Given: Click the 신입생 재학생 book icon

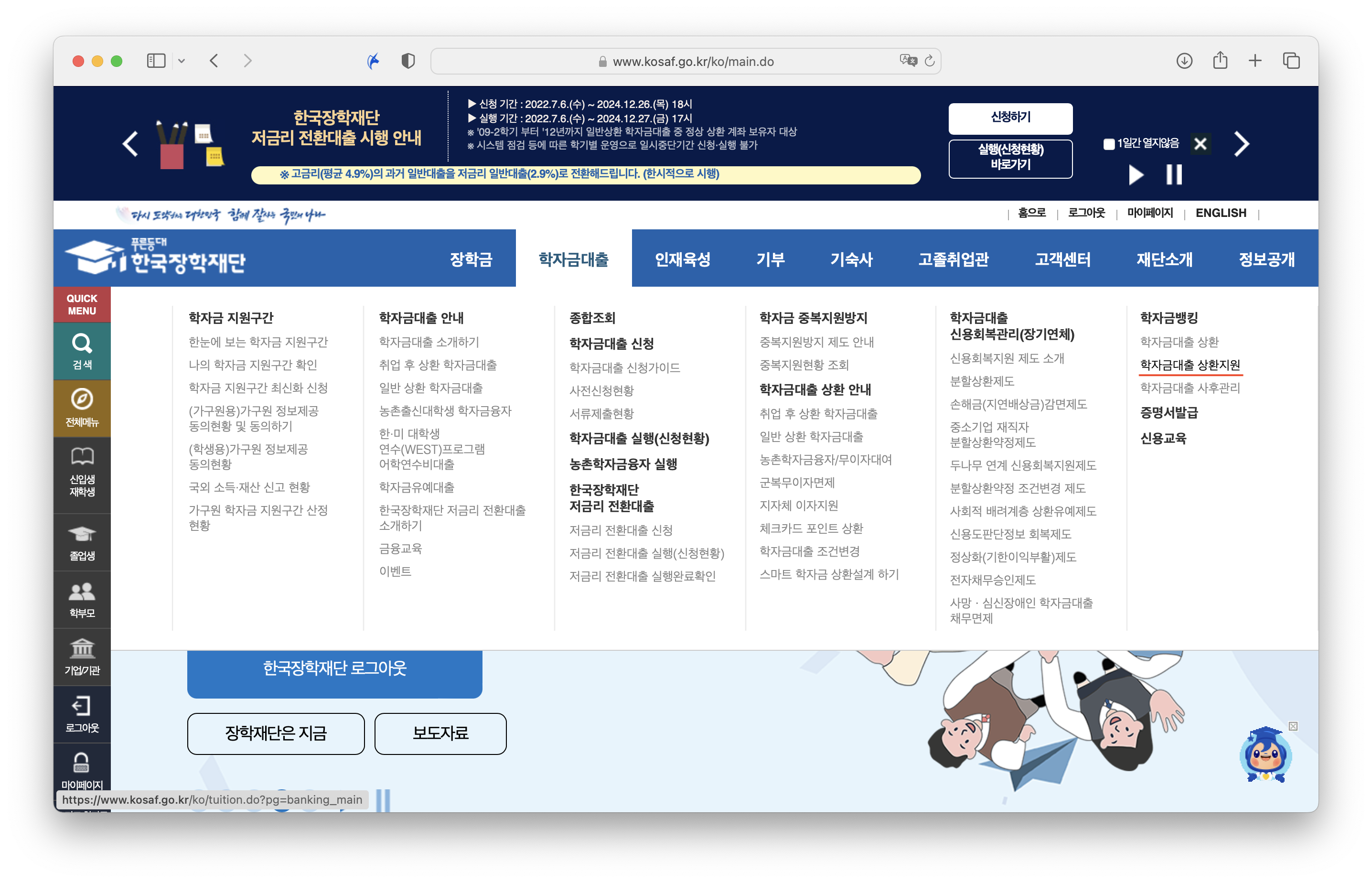Looking at the screenshot, I should tap(82, 457).
